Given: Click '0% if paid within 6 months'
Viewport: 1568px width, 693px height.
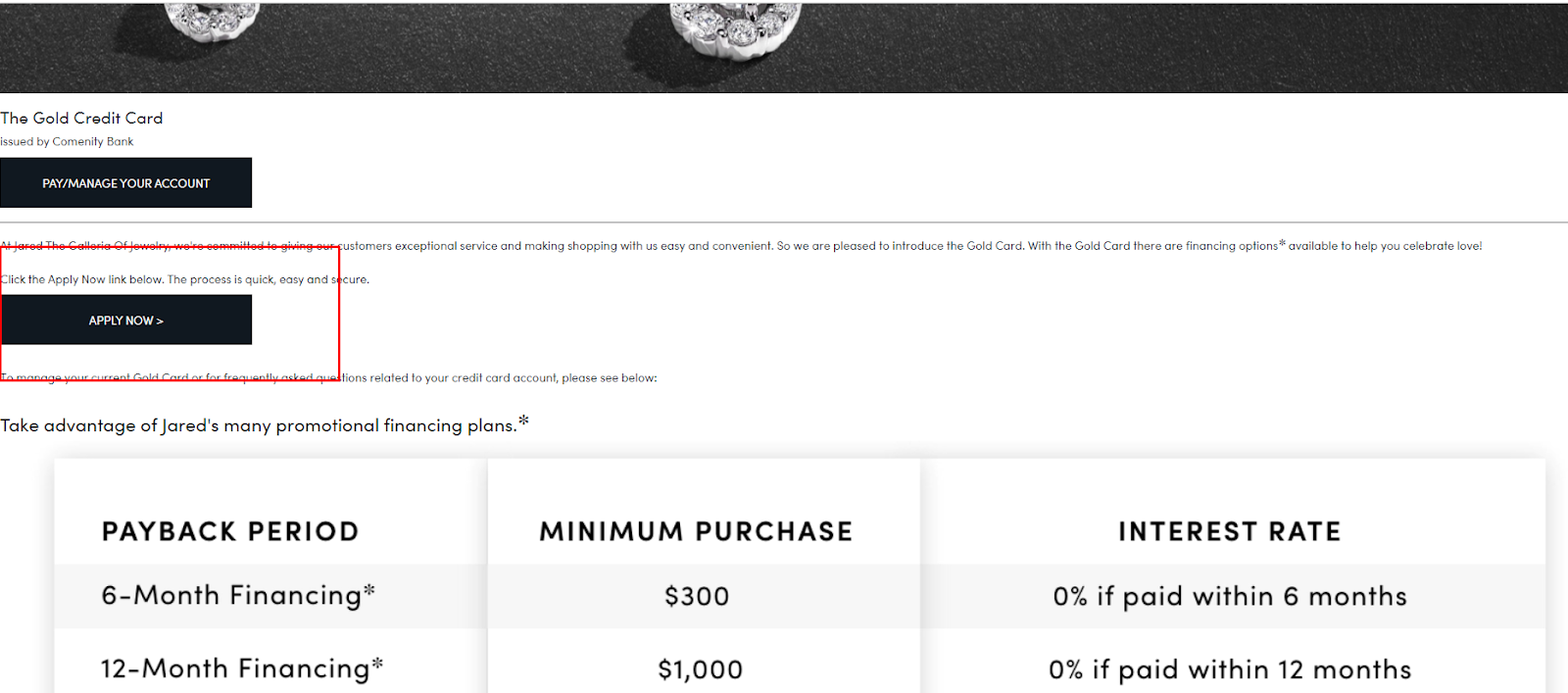Looking at the screenshot, I should [1229, 596].
